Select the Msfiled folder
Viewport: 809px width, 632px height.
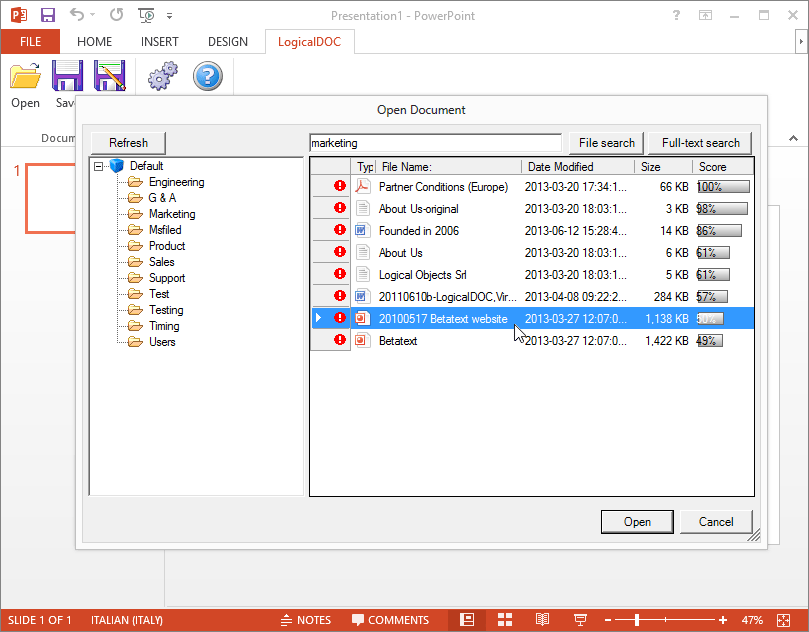tap(165, 230)
